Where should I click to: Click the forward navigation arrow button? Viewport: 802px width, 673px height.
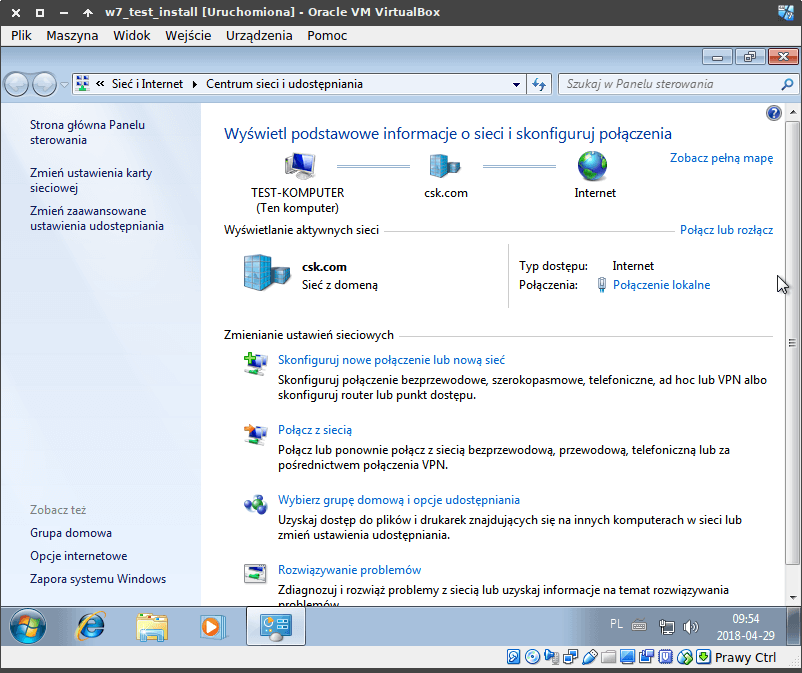[44, 84]
